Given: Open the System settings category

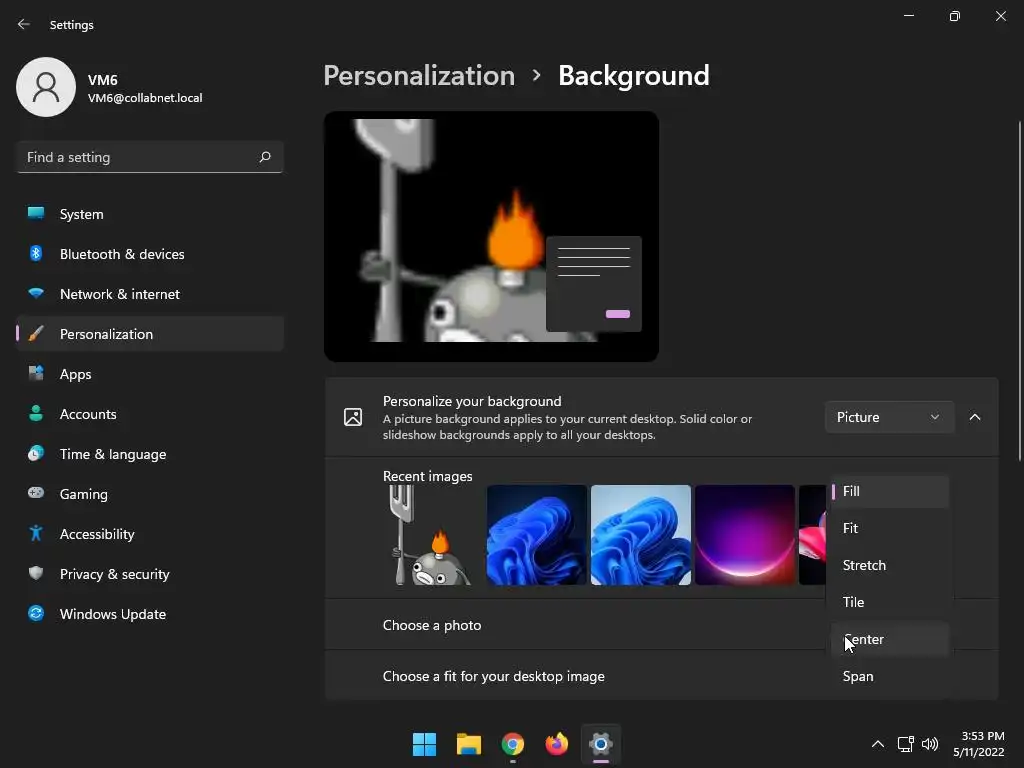Looking at the screenshot, I should pos(150,214).
